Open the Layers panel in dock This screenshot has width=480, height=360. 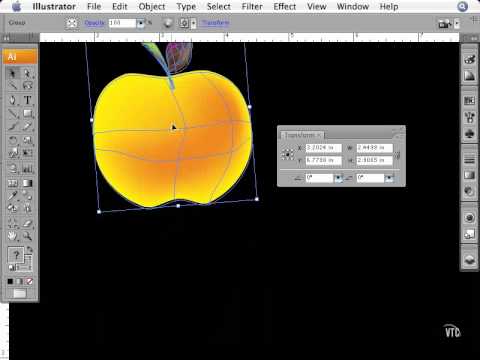coord(469,260)
